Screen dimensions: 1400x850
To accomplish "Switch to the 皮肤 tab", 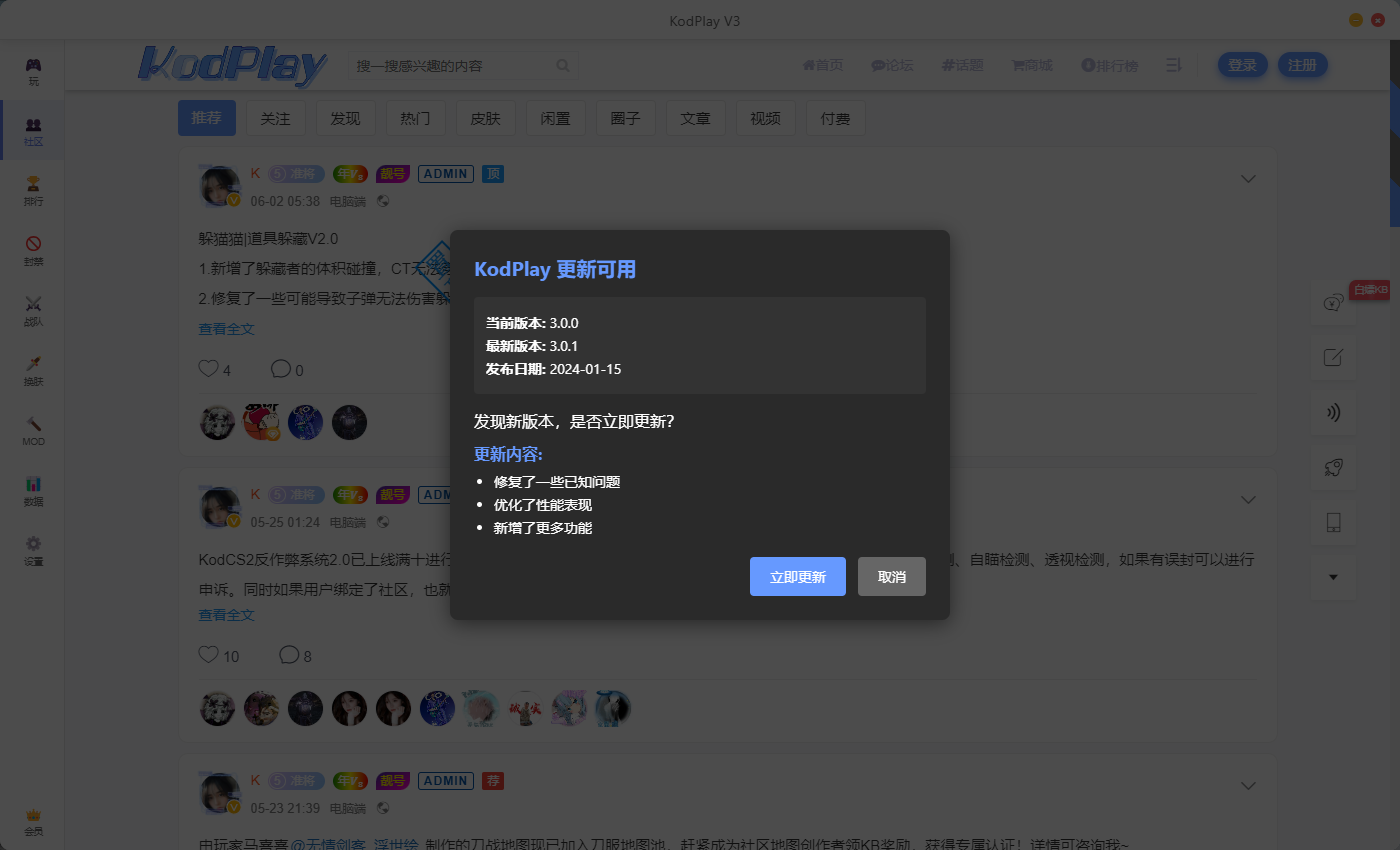I will (485, 118).
